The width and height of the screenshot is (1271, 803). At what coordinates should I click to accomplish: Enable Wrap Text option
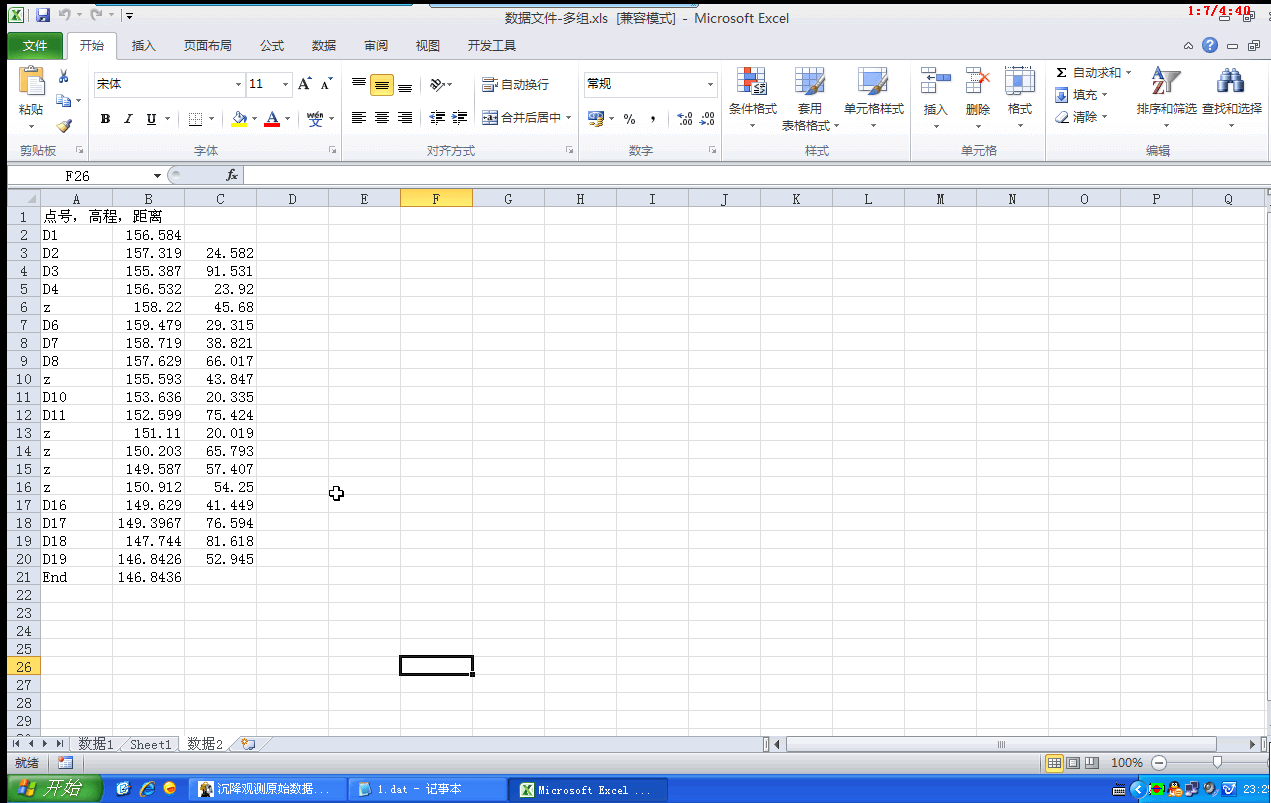[515, 84]
